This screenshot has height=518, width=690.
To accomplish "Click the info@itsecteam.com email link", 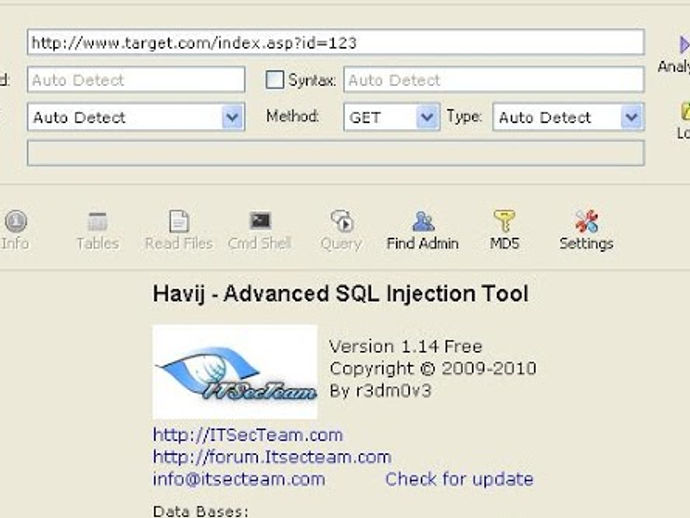I will tap(239, 479).
